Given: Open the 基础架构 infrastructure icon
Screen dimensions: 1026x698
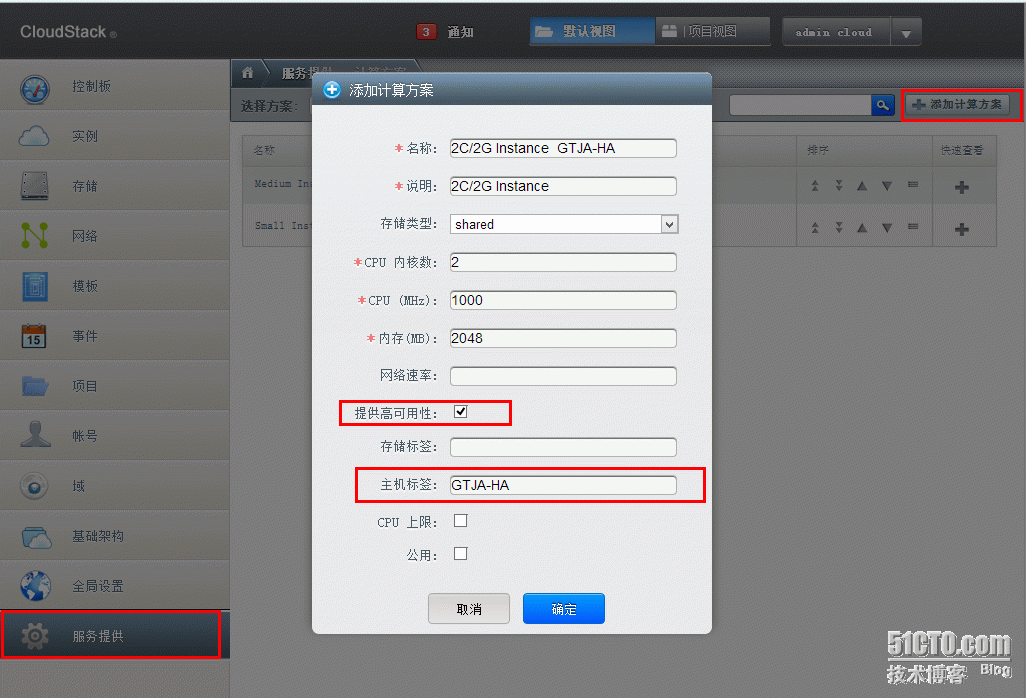Looking at the screenshot, I should click(36, 536).
